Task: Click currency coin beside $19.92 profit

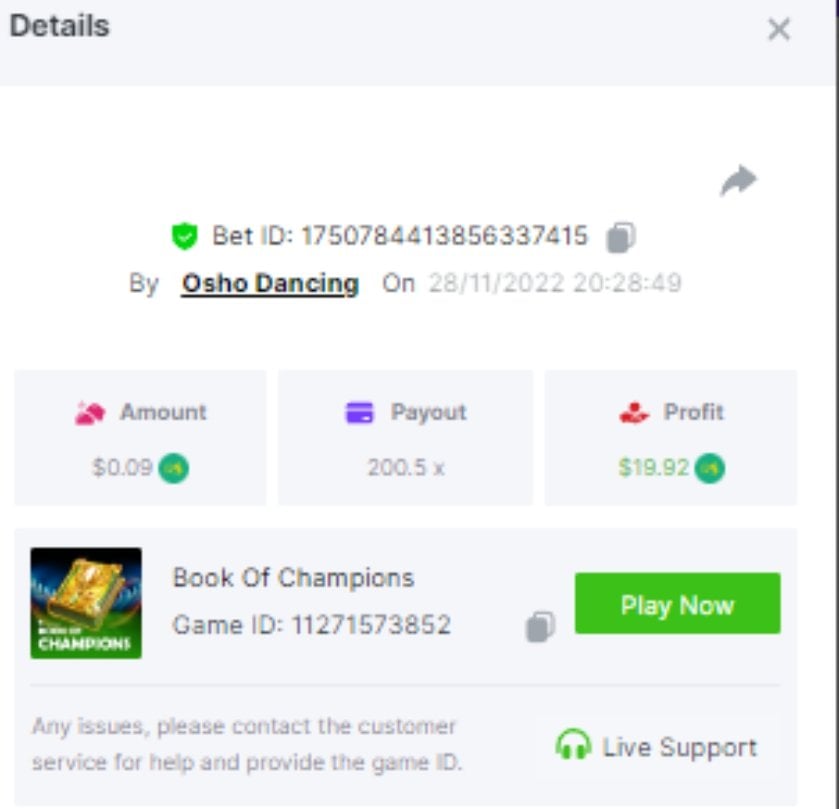Action: point(710,468)
